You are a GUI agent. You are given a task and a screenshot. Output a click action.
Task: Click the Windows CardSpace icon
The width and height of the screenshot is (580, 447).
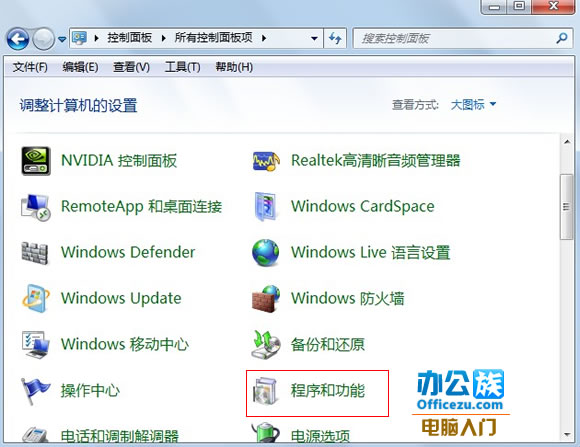point(266,207)
